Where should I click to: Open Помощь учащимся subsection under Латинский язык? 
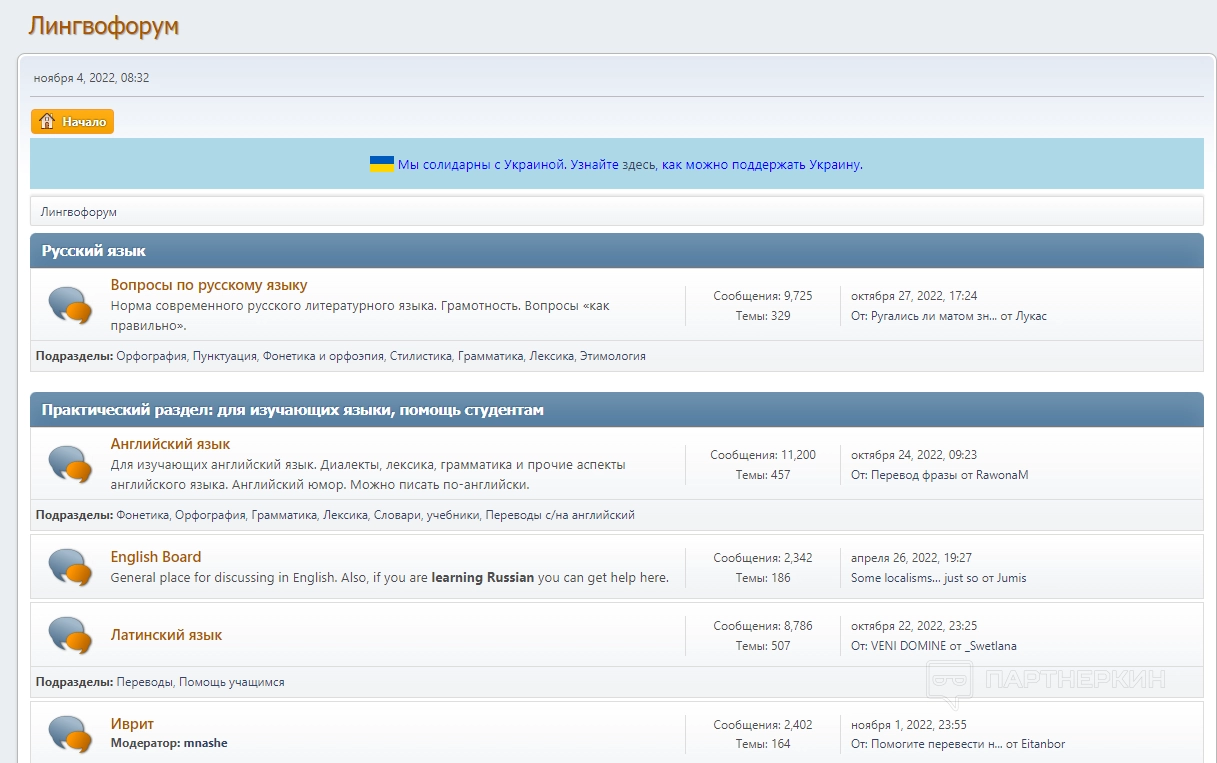(231, 682)
